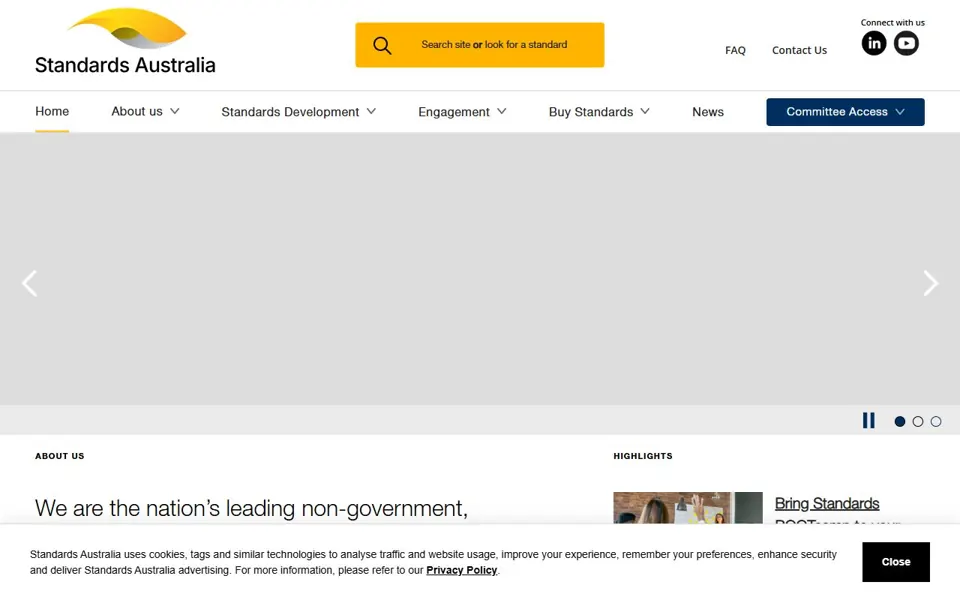Select the third carousel slide dot
Image resolution: width=960 pixels, height=600 pixels.
936,421
